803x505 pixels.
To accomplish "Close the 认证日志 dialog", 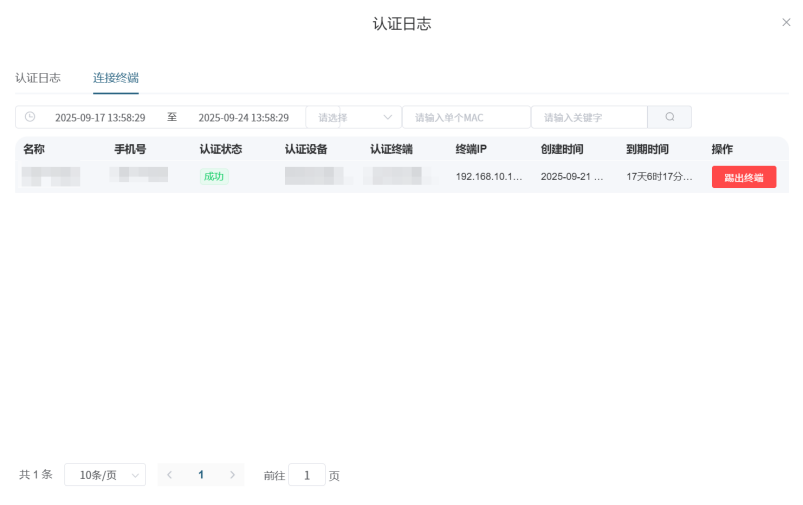I will (x=786, y=22).
